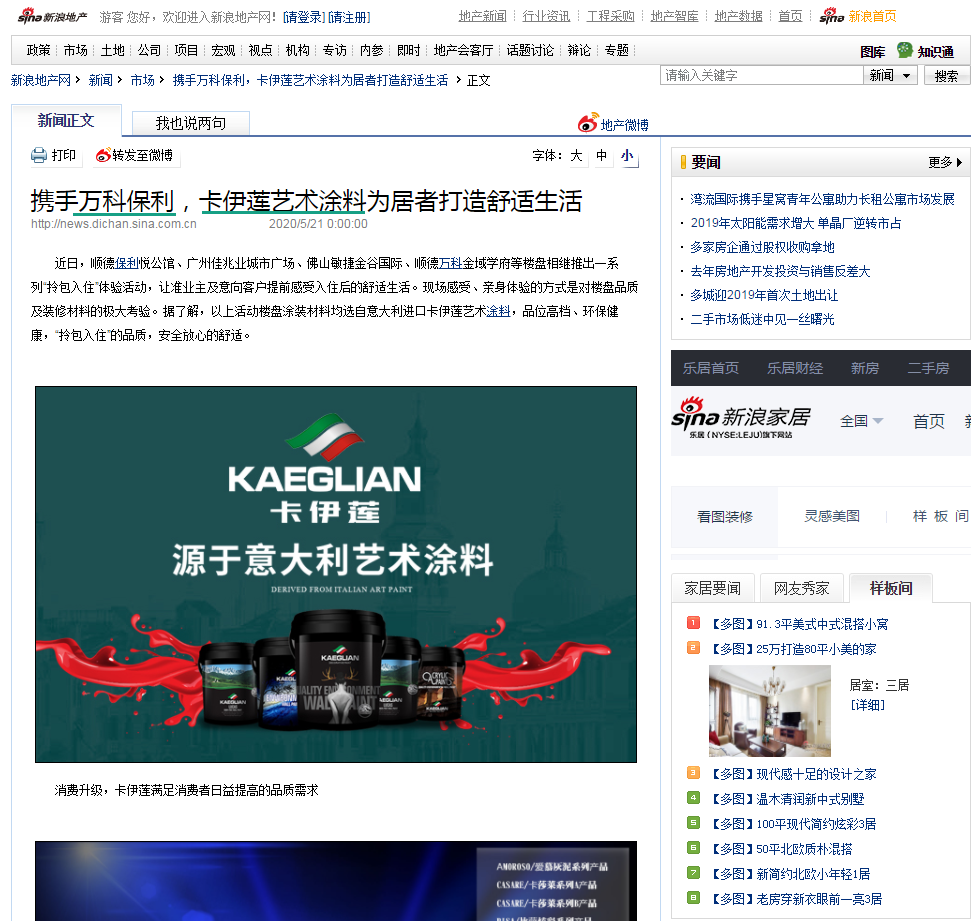Open the 我也说两句 tab
The height and width of the screenshot is (921, 980).
tap(191, 123)
